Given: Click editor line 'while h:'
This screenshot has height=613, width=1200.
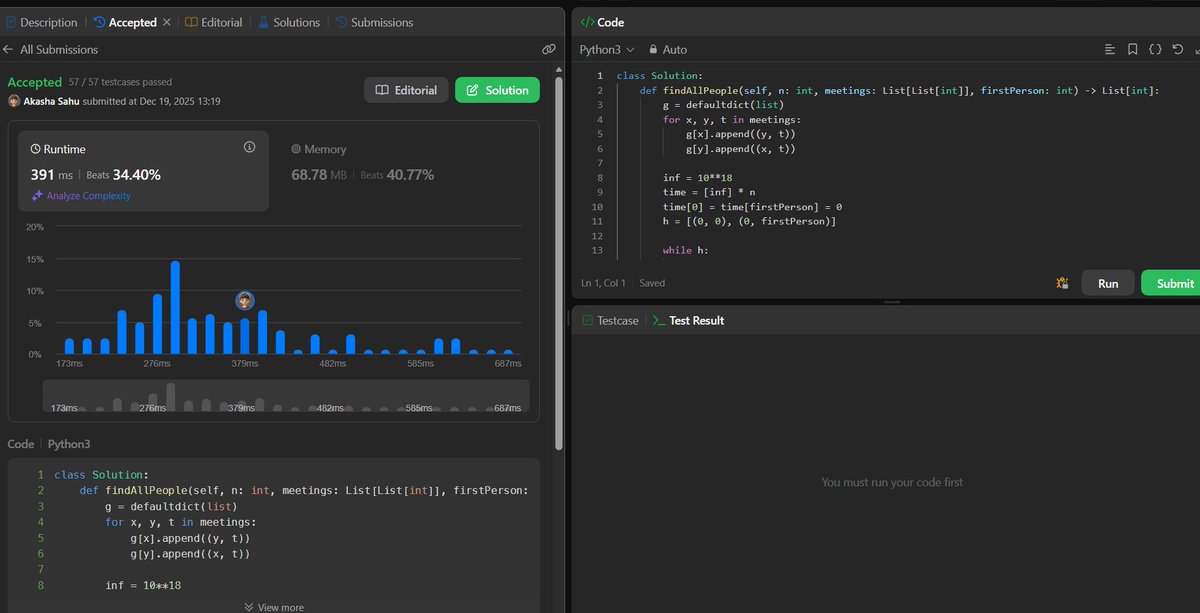Looking at the screenshot, I should pos(685,250).
